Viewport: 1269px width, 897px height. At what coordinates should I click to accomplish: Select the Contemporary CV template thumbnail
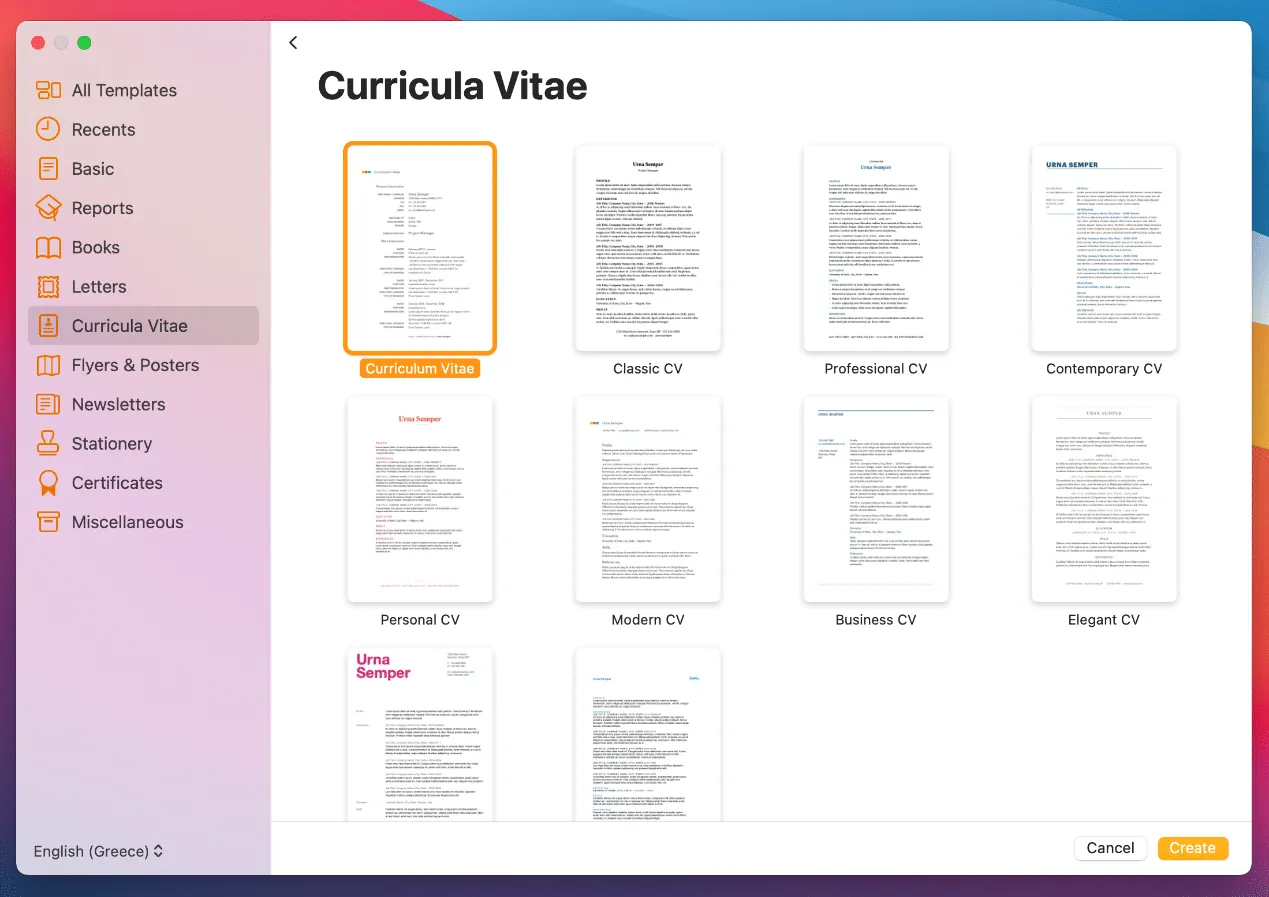(1104, 248)
